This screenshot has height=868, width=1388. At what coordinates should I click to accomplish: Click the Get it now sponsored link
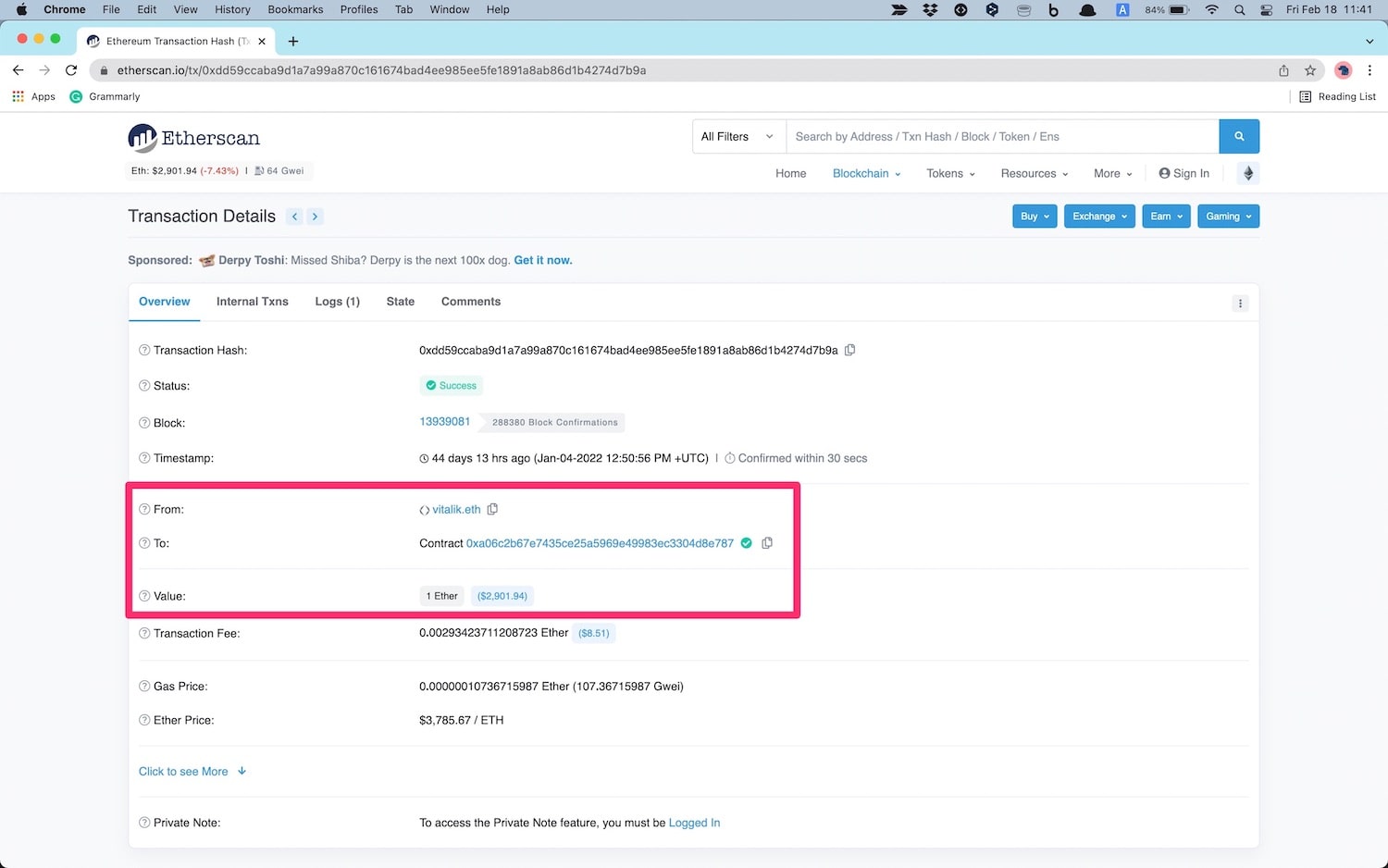543,260
